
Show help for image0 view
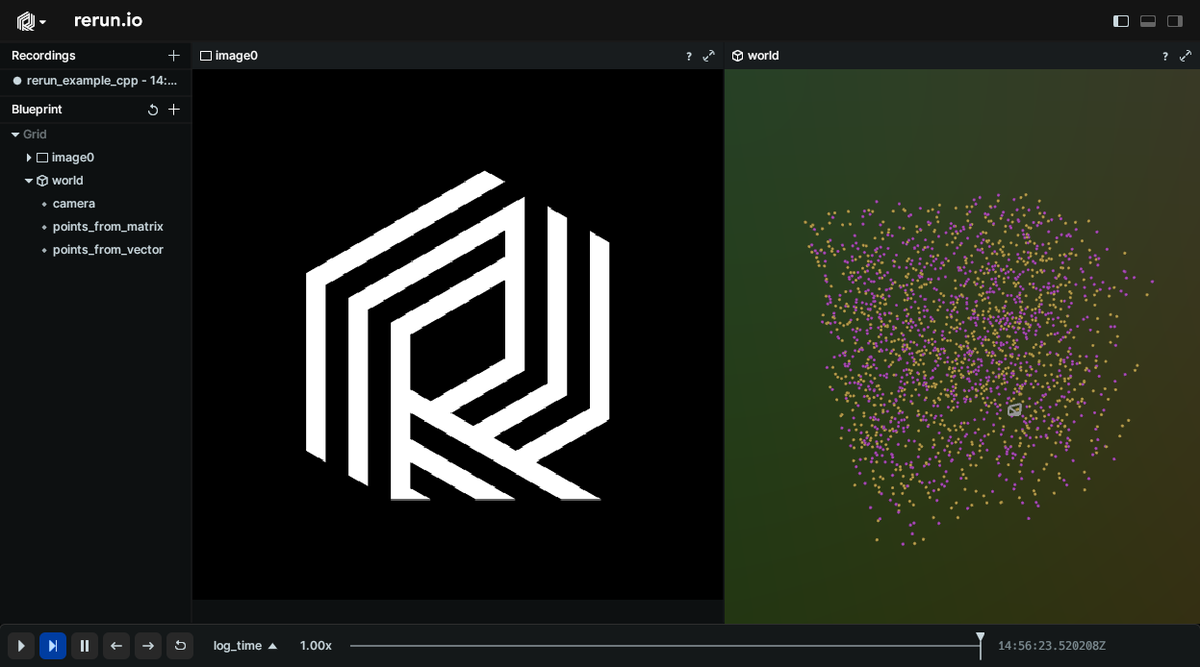(688, 57)
